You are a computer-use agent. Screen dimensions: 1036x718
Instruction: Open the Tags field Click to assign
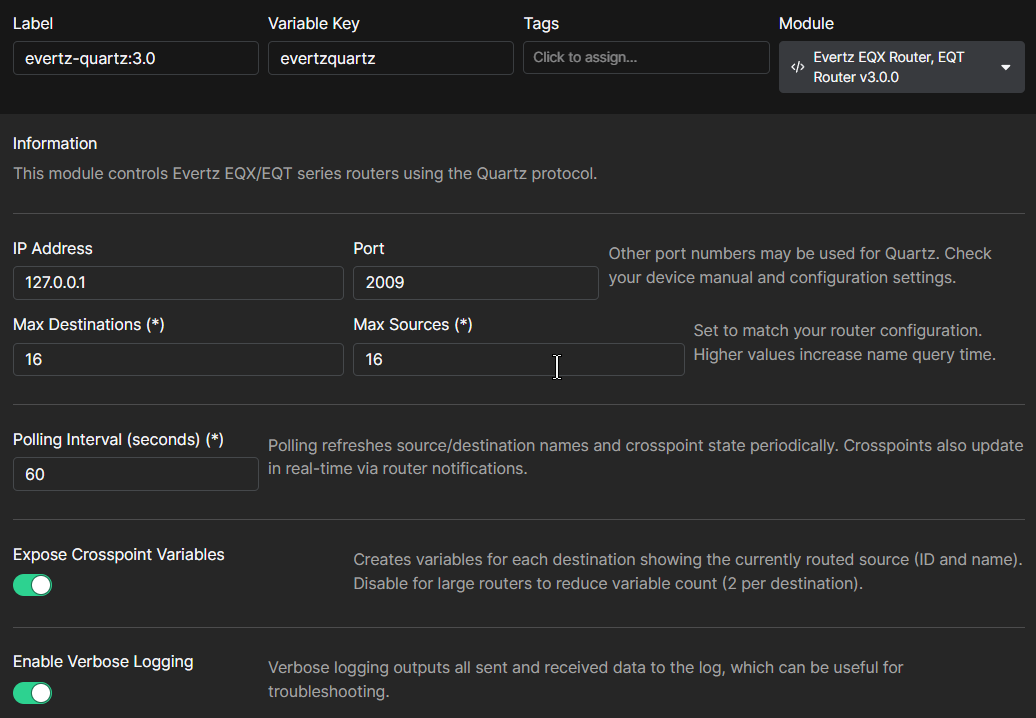tap(646, 57)
